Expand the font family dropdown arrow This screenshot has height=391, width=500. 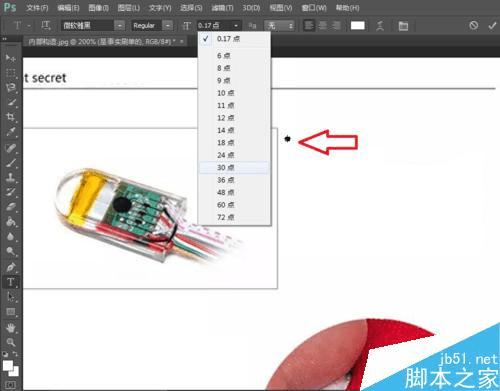[120, 25]
